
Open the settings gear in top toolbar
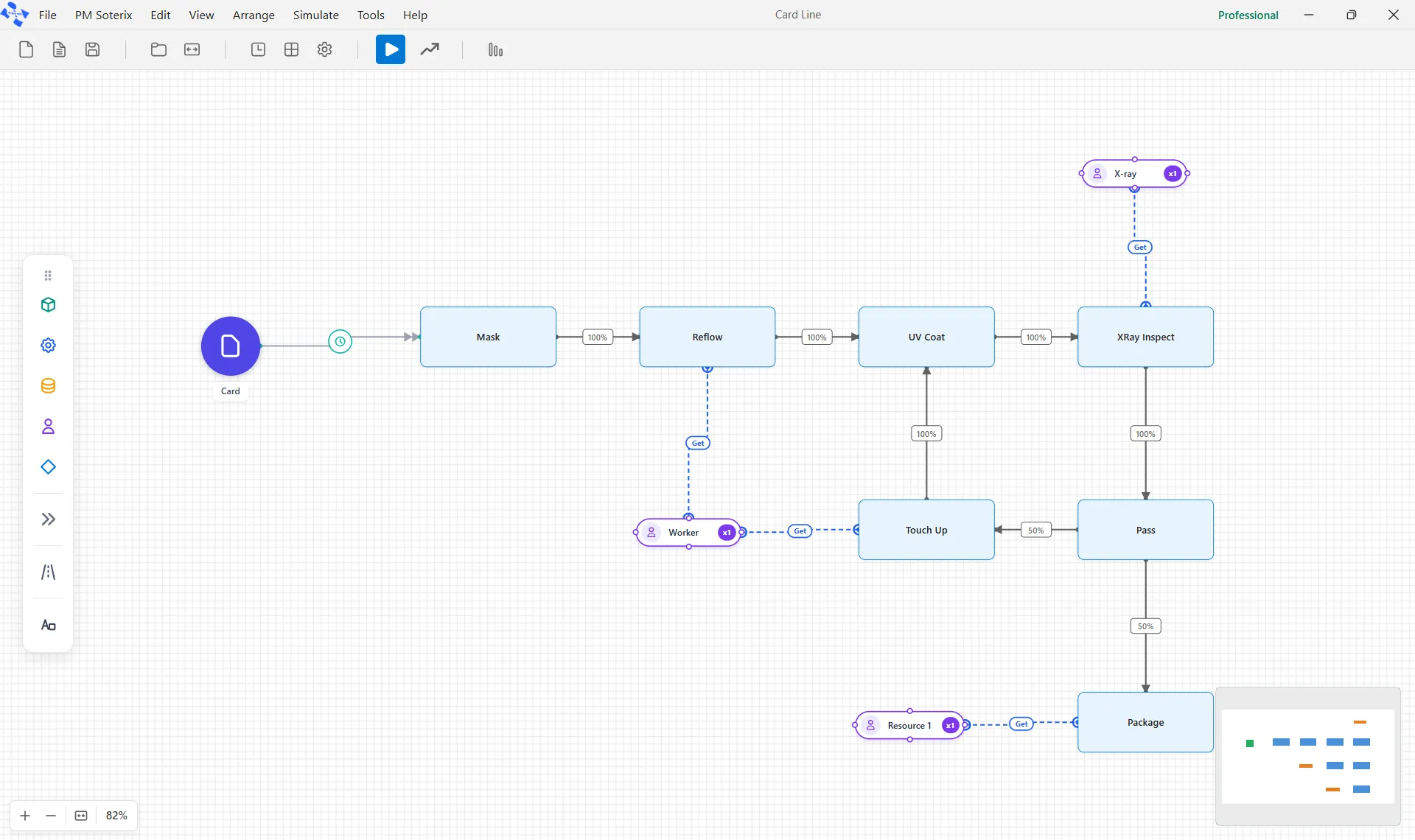(x=324, y=50)
